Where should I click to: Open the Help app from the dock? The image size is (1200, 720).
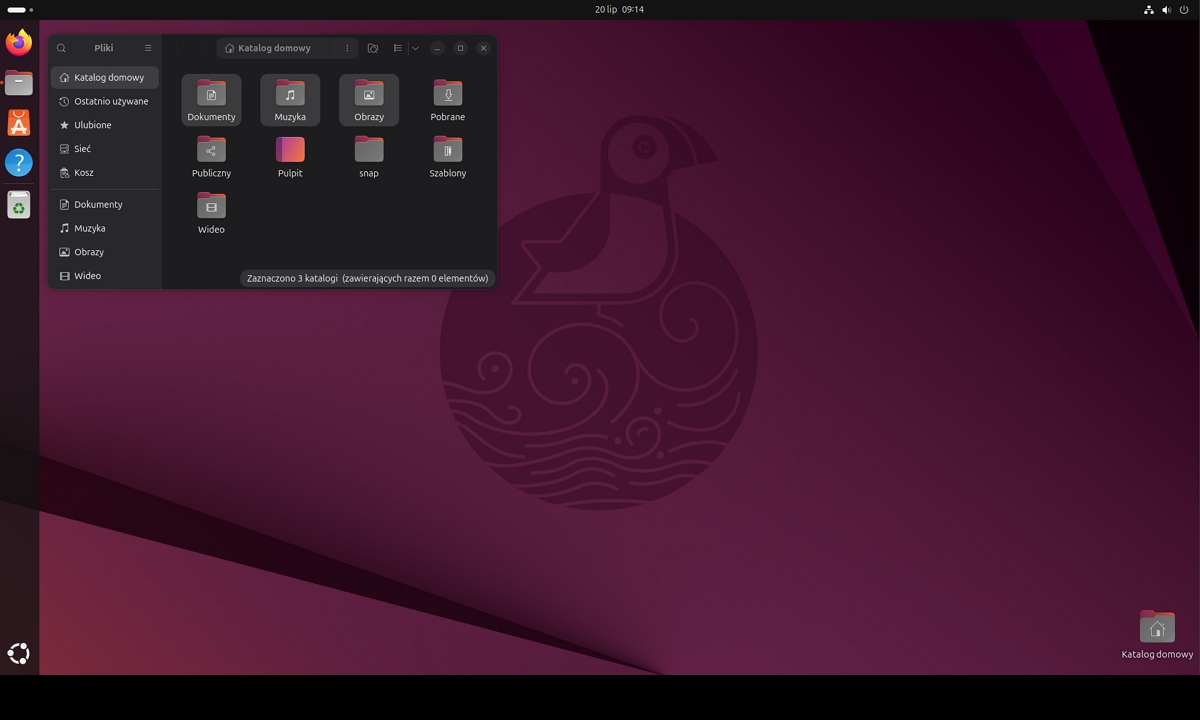(x=18, y=162)
